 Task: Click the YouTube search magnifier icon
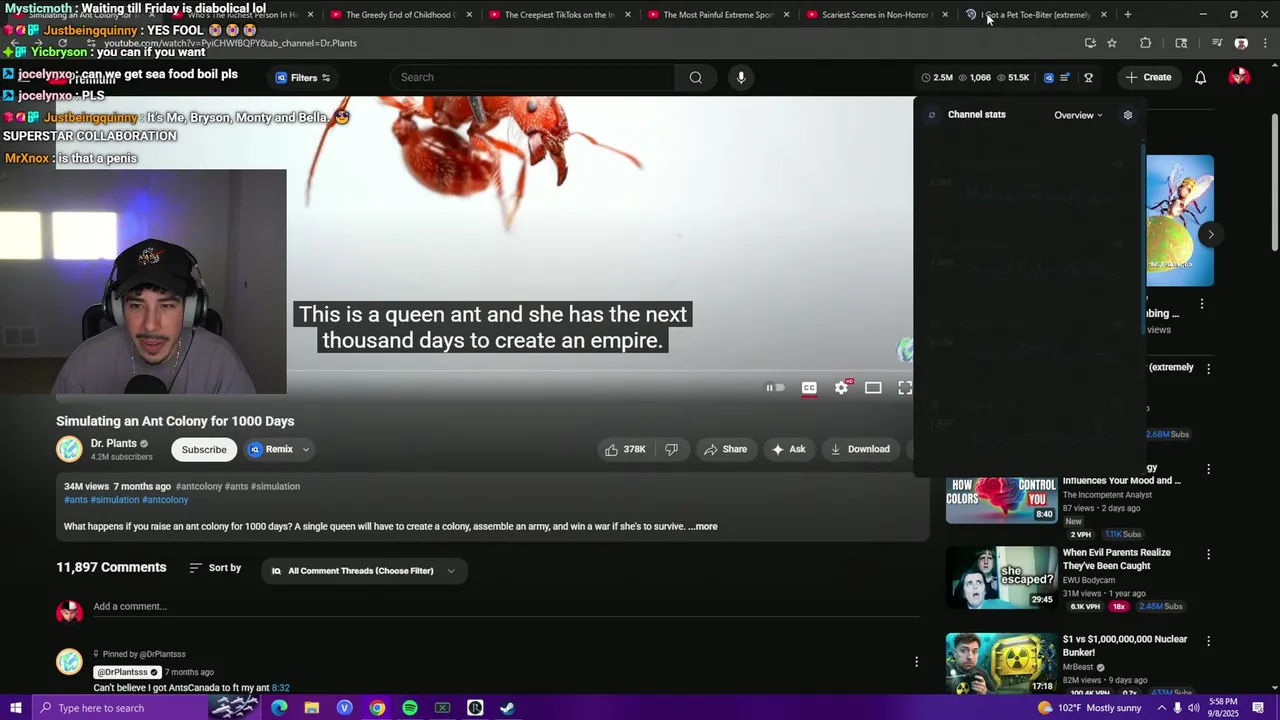click(695, 77)
